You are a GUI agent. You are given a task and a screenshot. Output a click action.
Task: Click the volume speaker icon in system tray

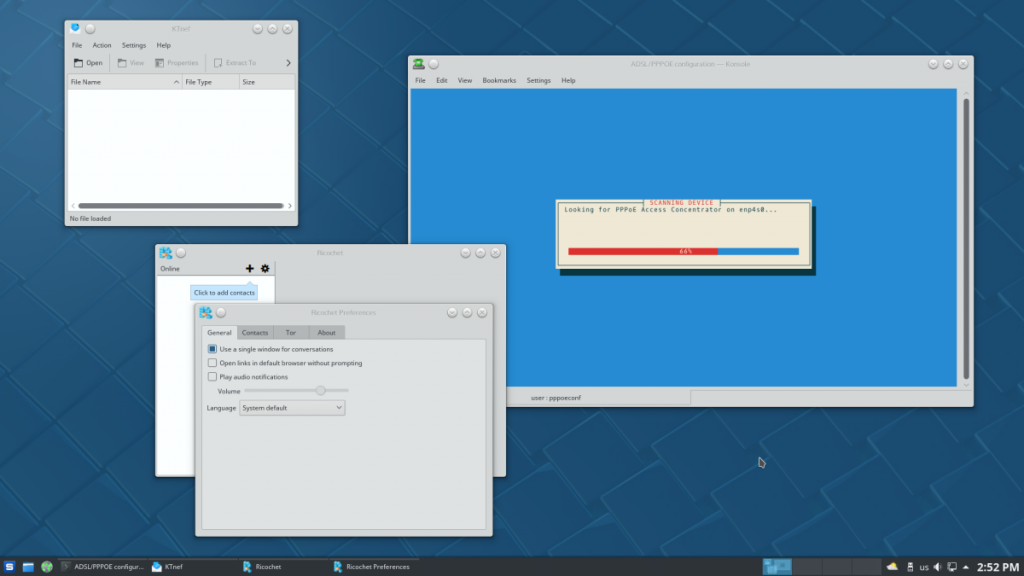(937, 567)
